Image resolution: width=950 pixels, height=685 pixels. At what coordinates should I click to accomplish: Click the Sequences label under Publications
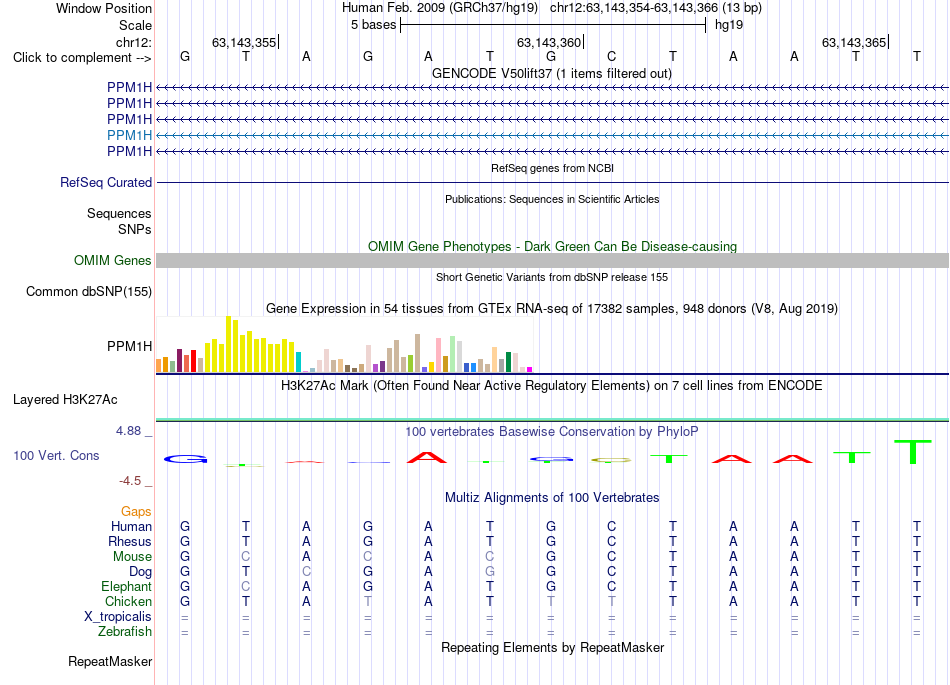tap(119, 213)
